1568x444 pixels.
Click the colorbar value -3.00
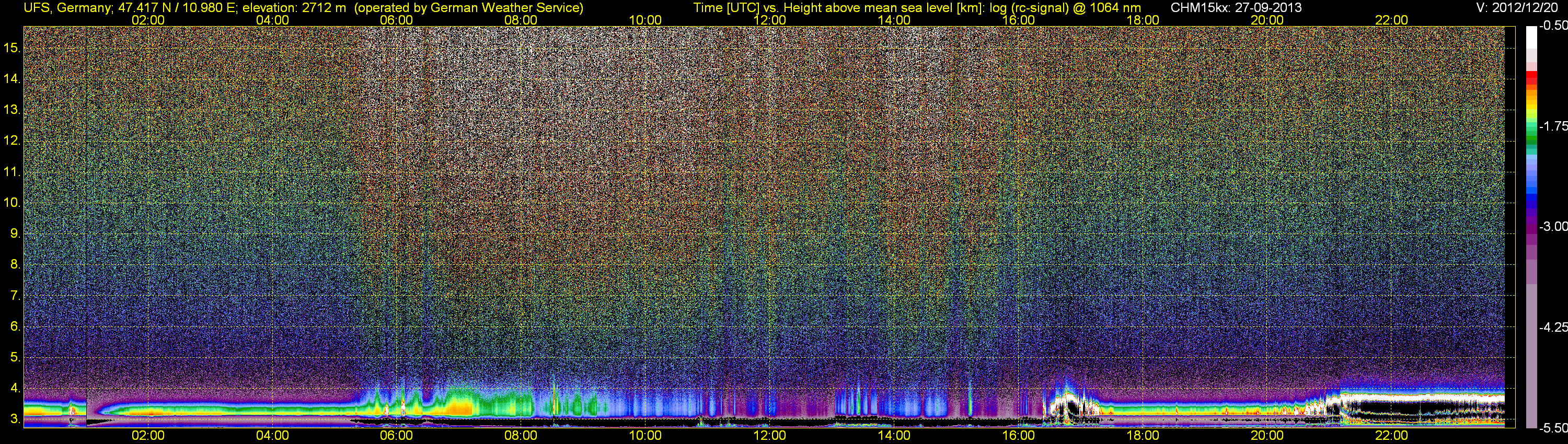coord(1553,226)
